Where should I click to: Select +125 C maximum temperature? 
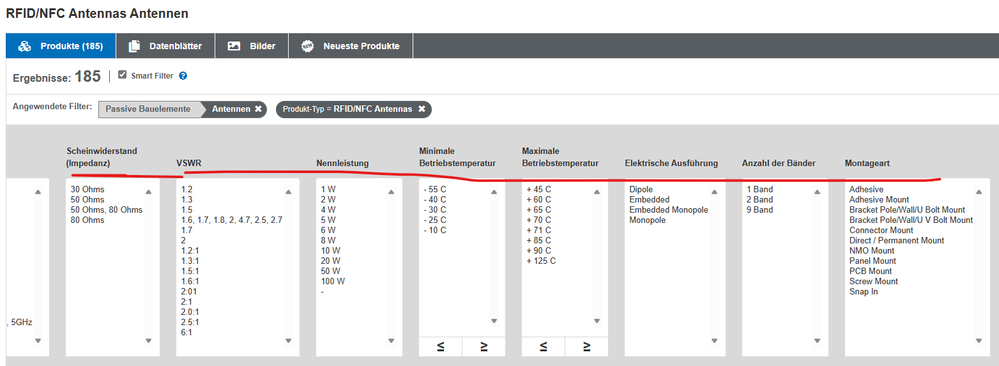pos(541,261)
